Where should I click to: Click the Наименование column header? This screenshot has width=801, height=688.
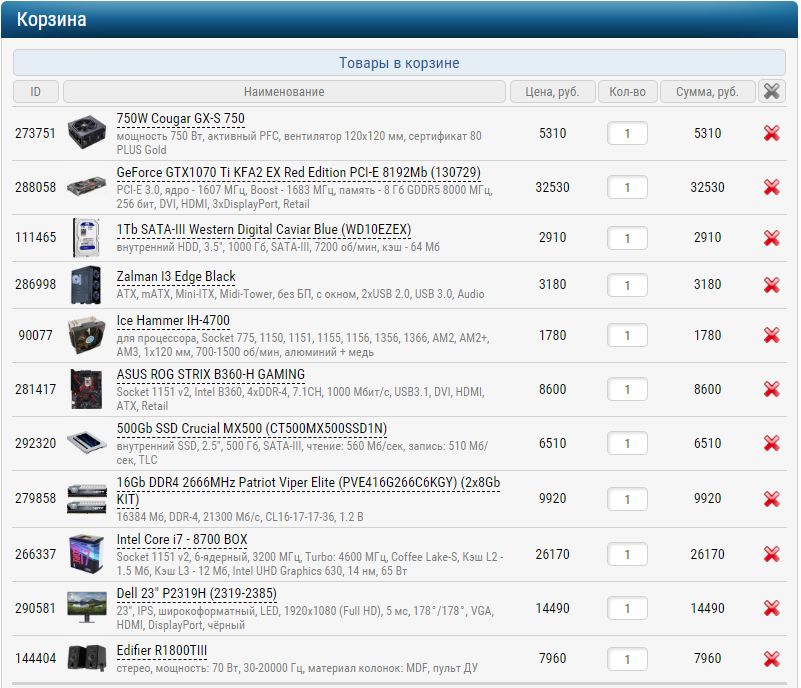(284, 91)
